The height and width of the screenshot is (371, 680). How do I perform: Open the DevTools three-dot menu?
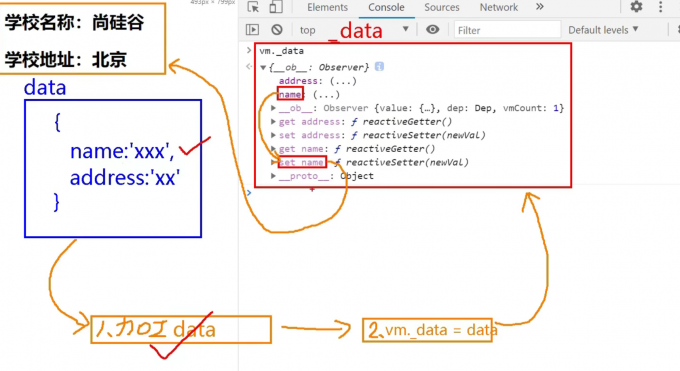660,7
